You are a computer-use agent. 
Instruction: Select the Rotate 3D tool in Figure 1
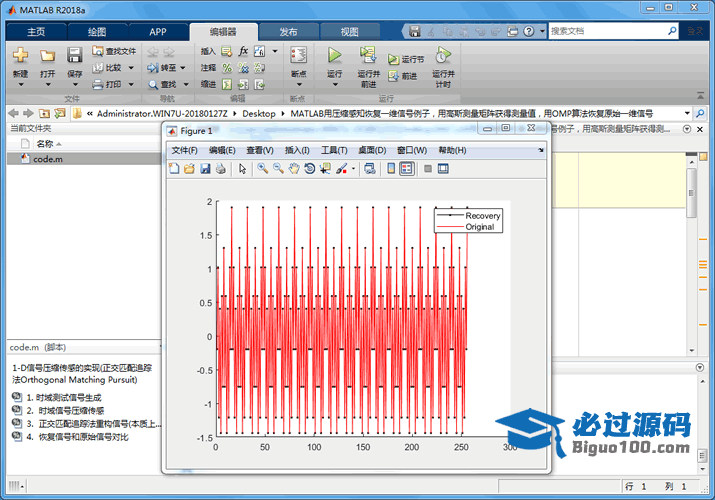(310, 169)
